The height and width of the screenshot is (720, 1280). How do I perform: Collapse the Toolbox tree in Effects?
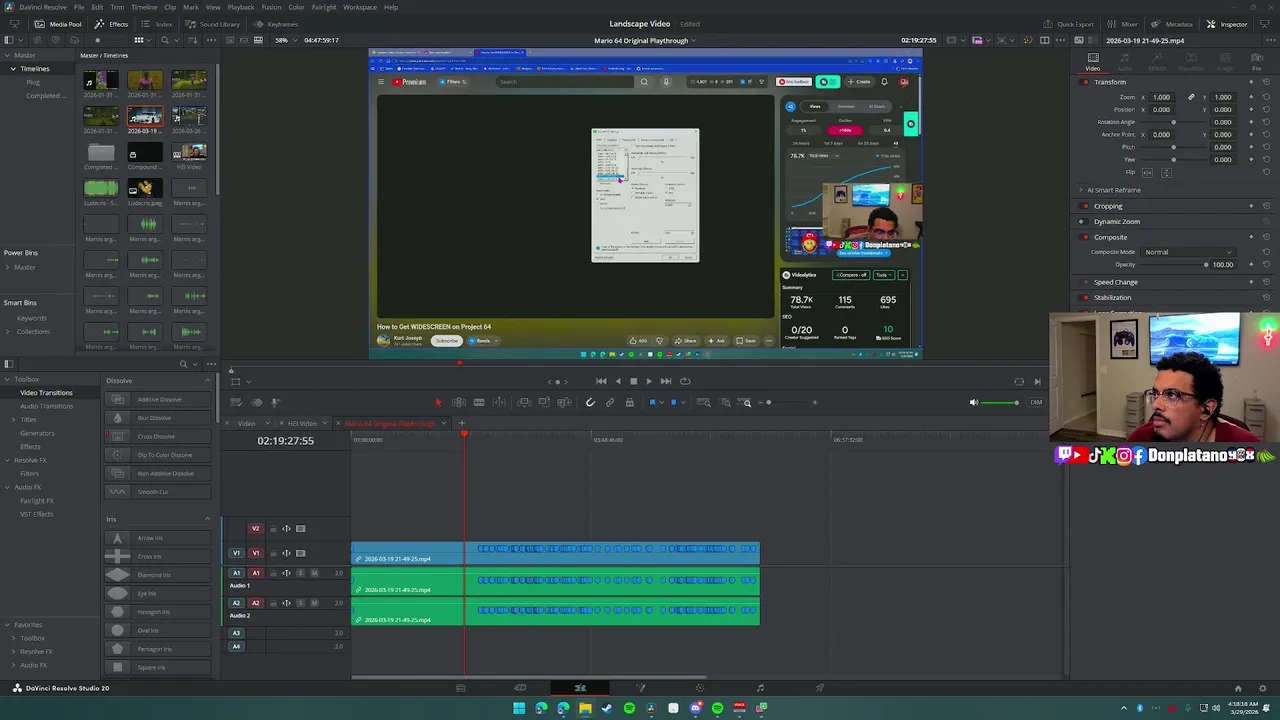8,379
